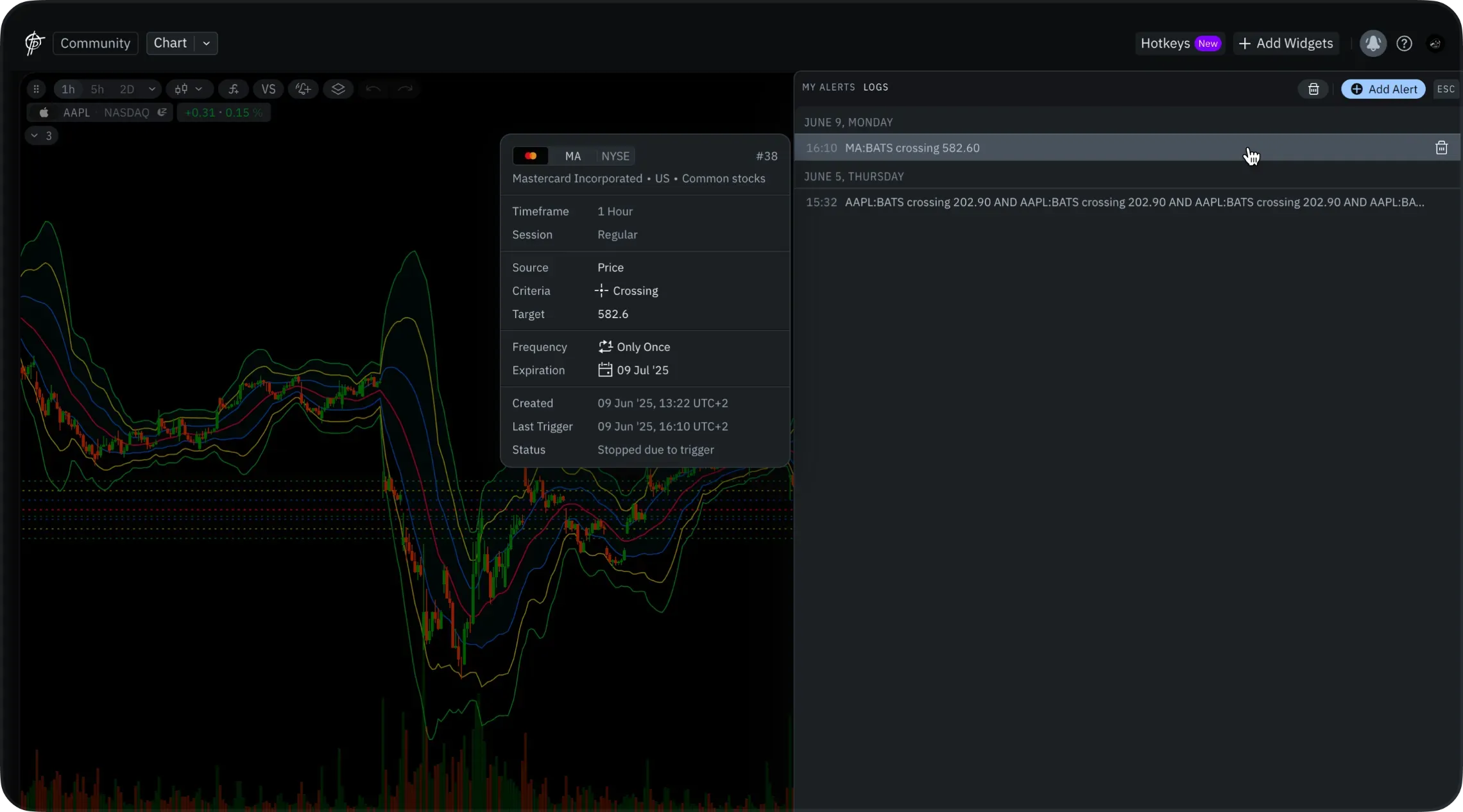Click the VS compare button

click(268, 89)
